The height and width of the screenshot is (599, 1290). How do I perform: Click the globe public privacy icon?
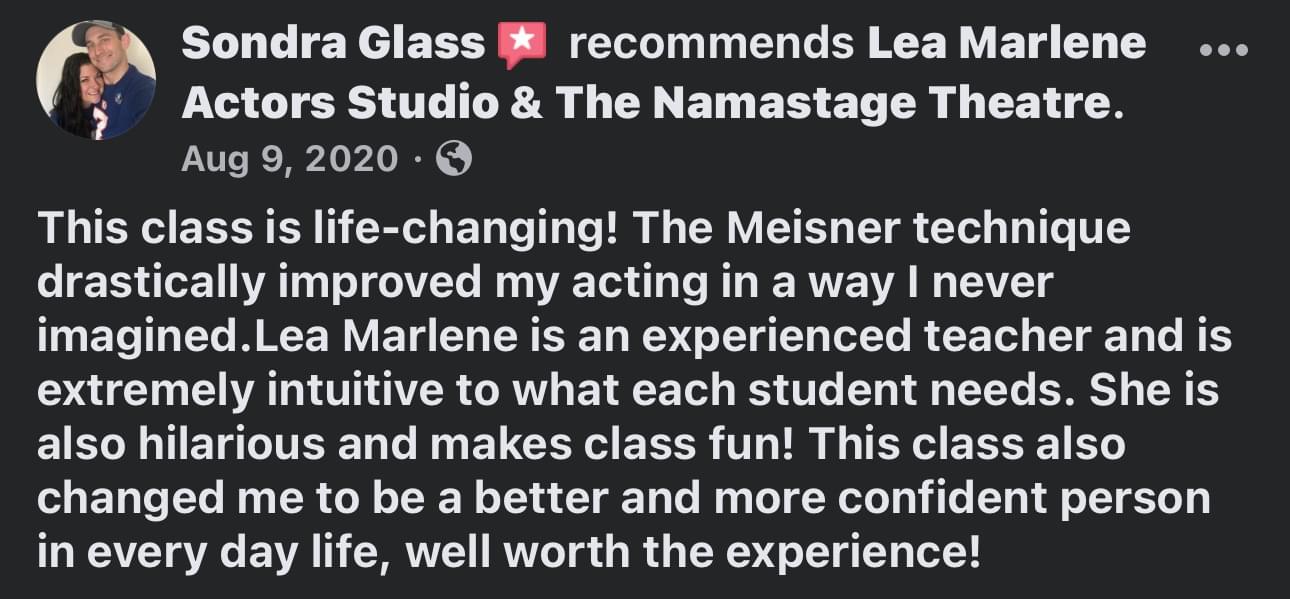[x=454, y=159]
